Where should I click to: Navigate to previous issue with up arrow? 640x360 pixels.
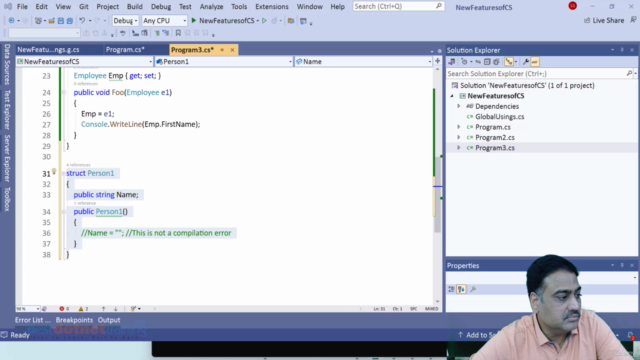tap(104, 309)
